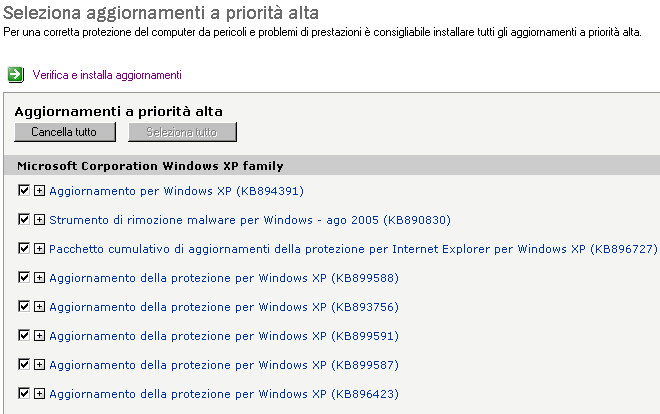Open the Aggiornamento per Windows XP KB894391 link
The image size is (660, 414).
pos(176,191)
